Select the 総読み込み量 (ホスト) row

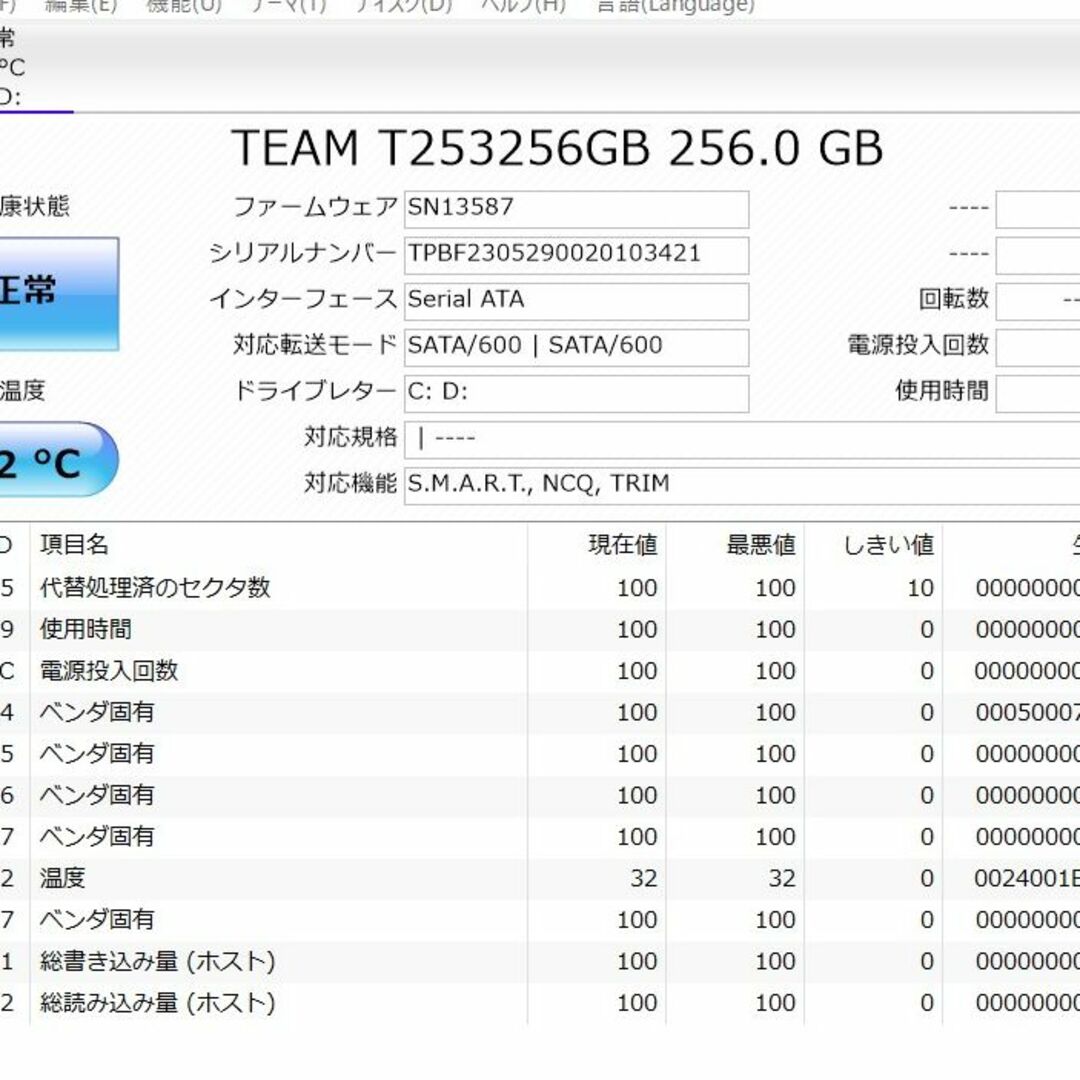[x=540, y=1003]
